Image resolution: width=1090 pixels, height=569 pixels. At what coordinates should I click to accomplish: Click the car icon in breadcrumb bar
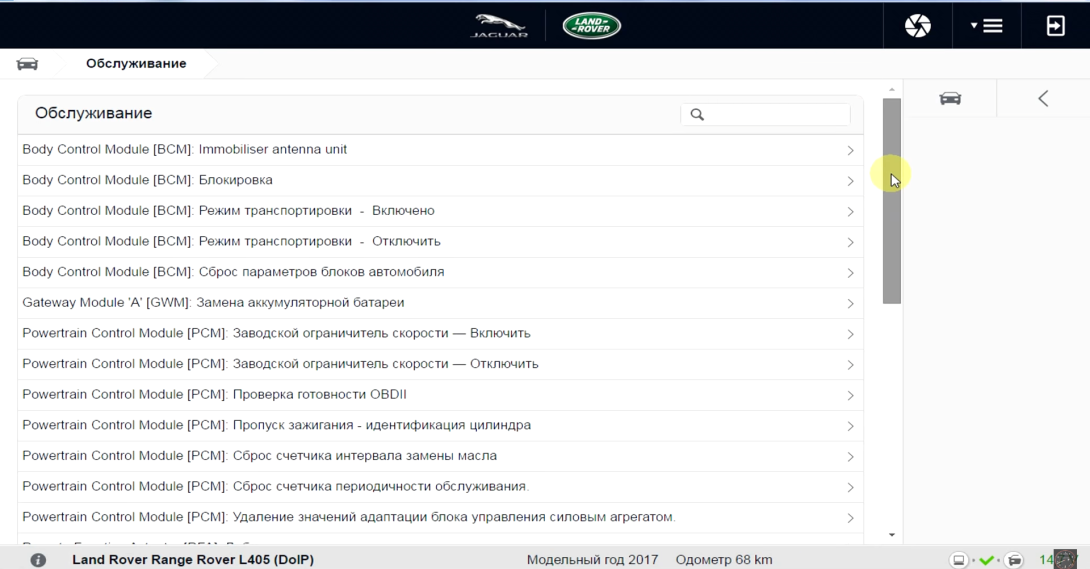[27, 64]
